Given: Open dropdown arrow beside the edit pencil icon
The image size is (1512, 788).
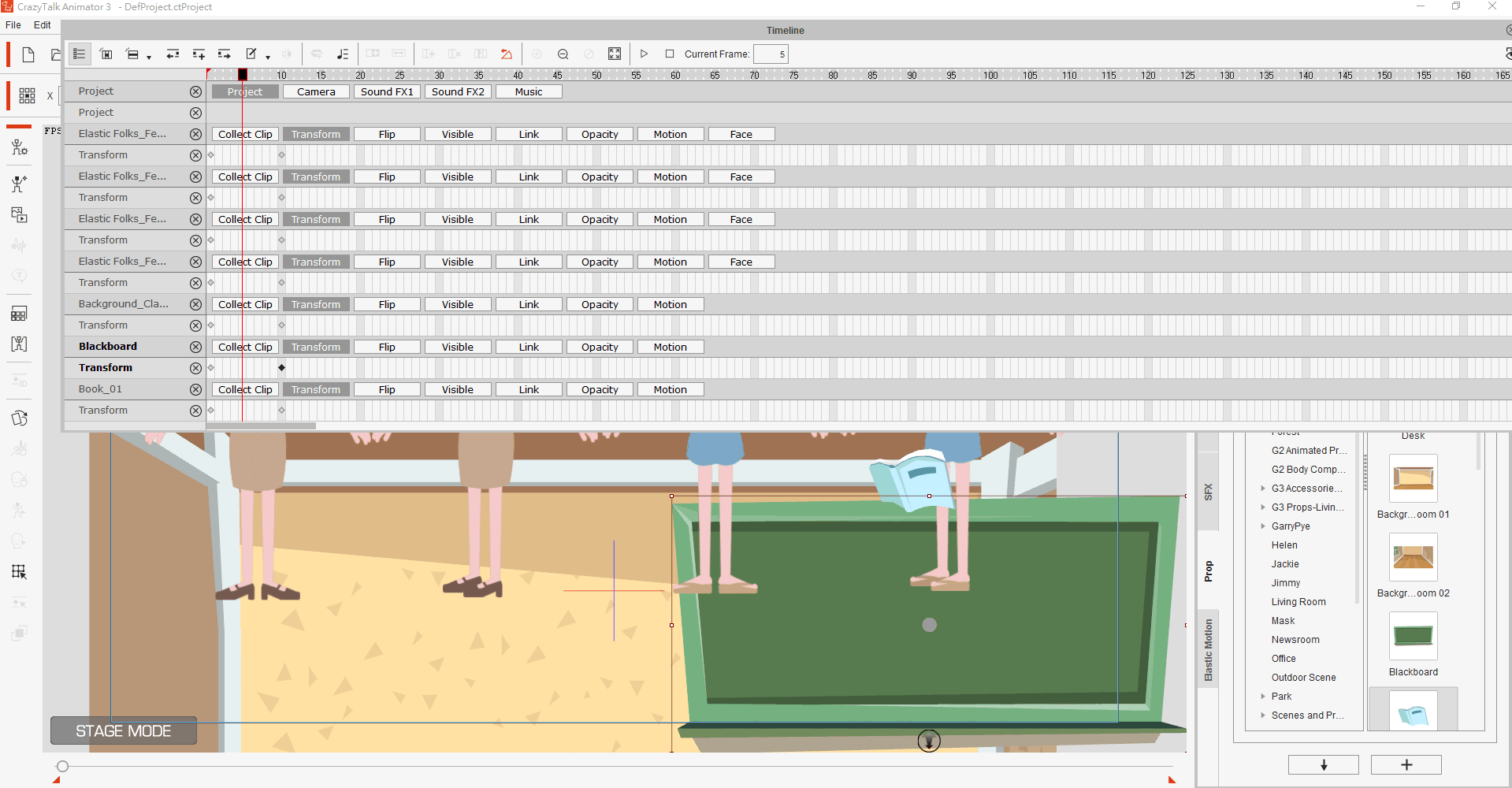Looking at the screenshot, I should click(x=268, y=57).
